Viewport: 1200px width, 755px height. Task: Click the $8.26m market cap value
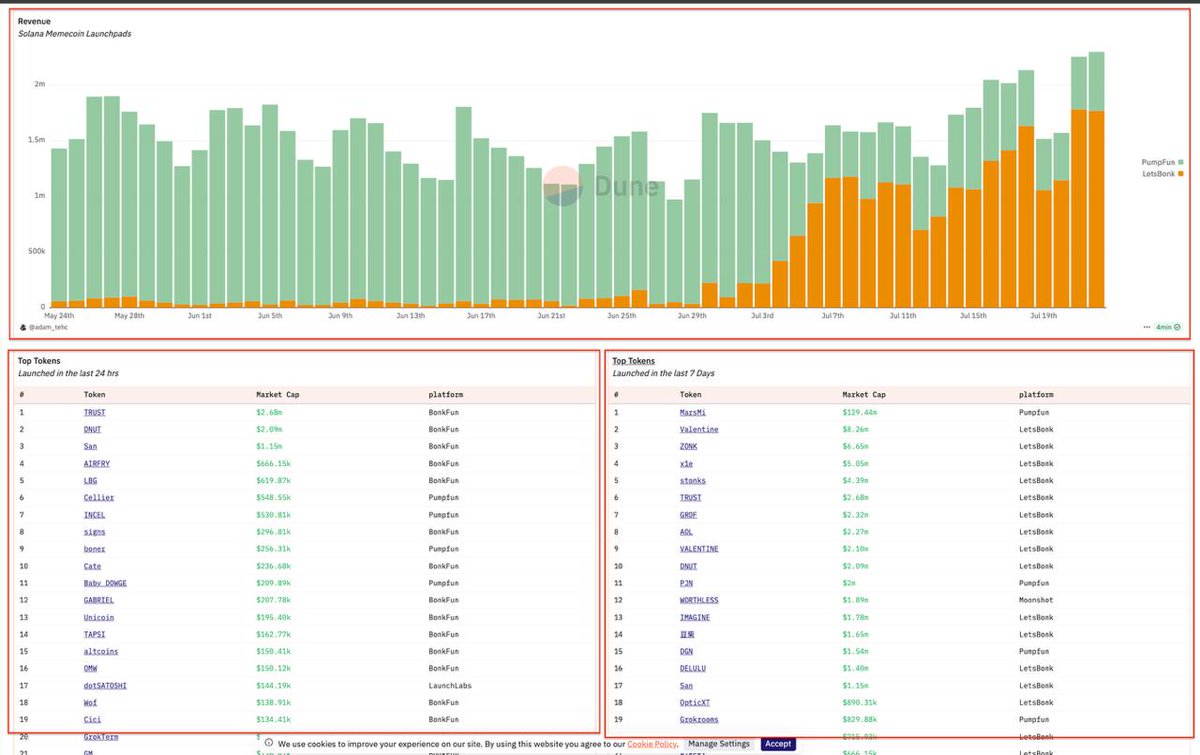(857, 429)
